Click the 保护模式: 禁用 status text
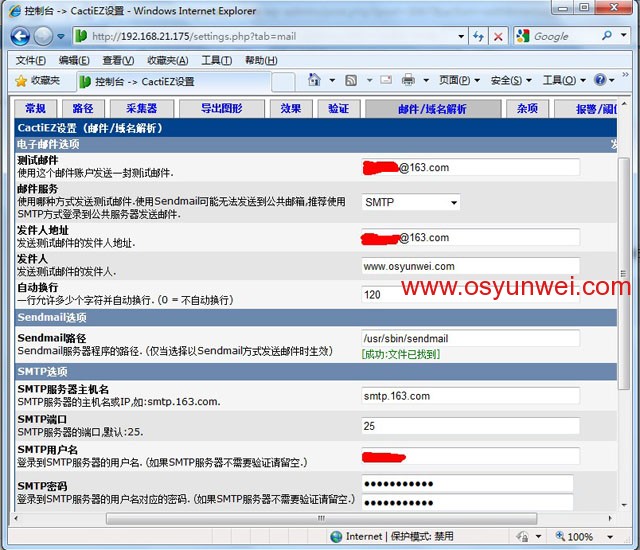 pos(422,537)
